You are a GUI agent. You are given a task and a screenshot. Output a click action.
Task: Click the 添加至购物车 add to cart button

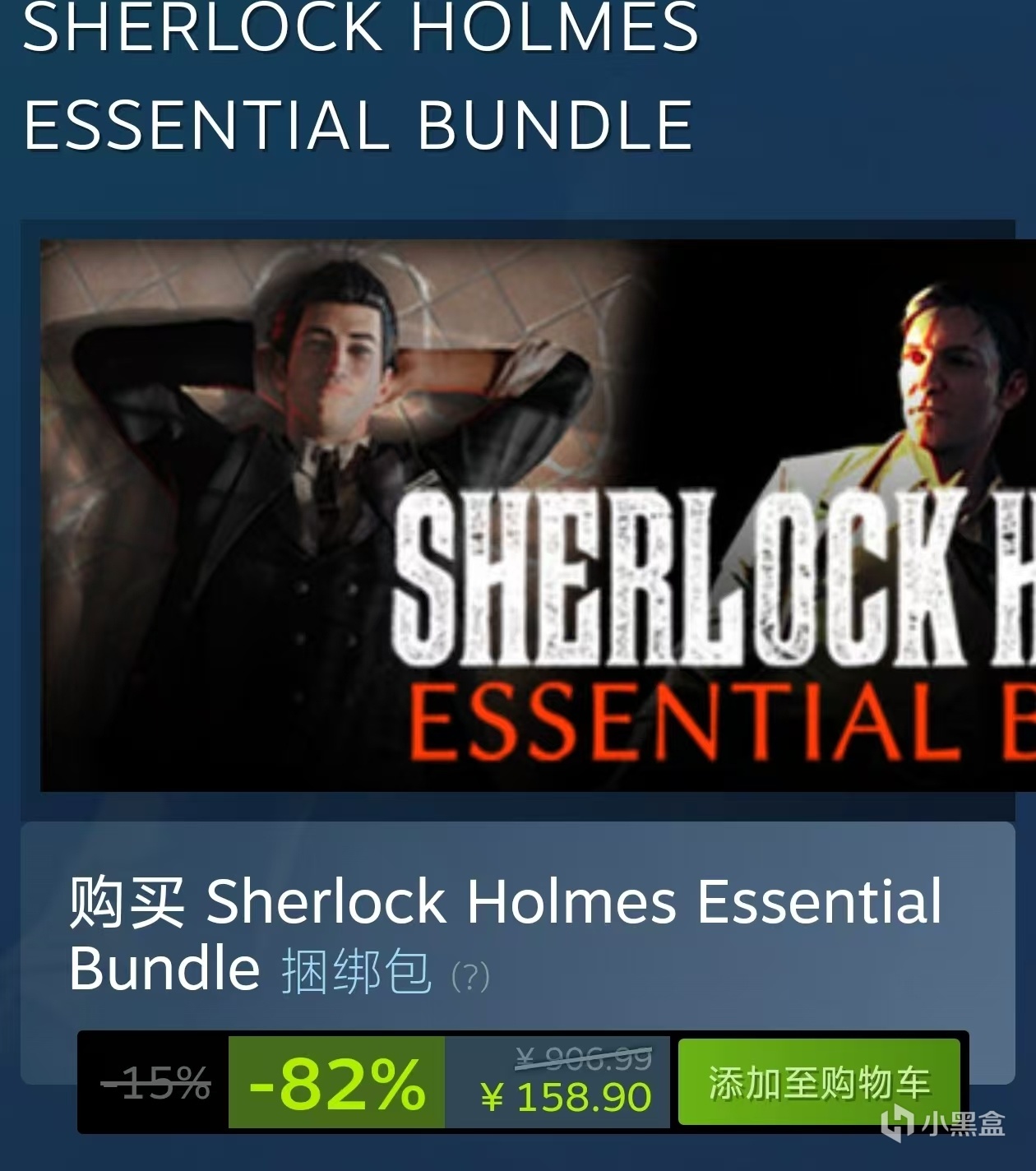point(819,1082)
